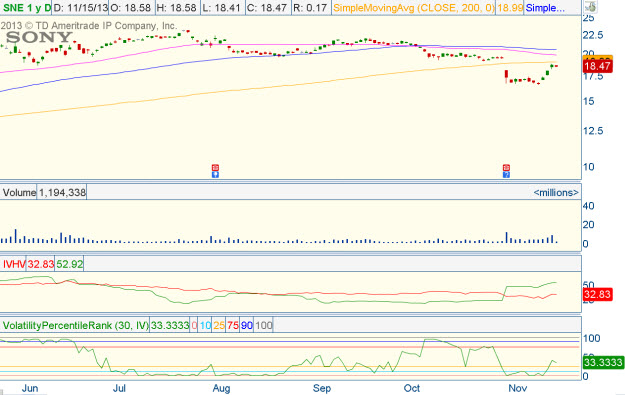Click the IVHV study label
Viewport: 625px width, 395px height.
(14, 264)
